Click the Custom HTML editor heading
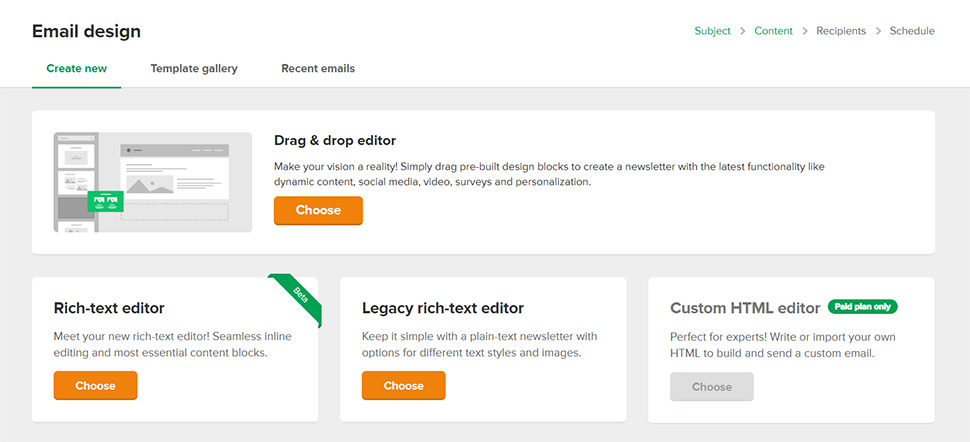 [745, 308]
